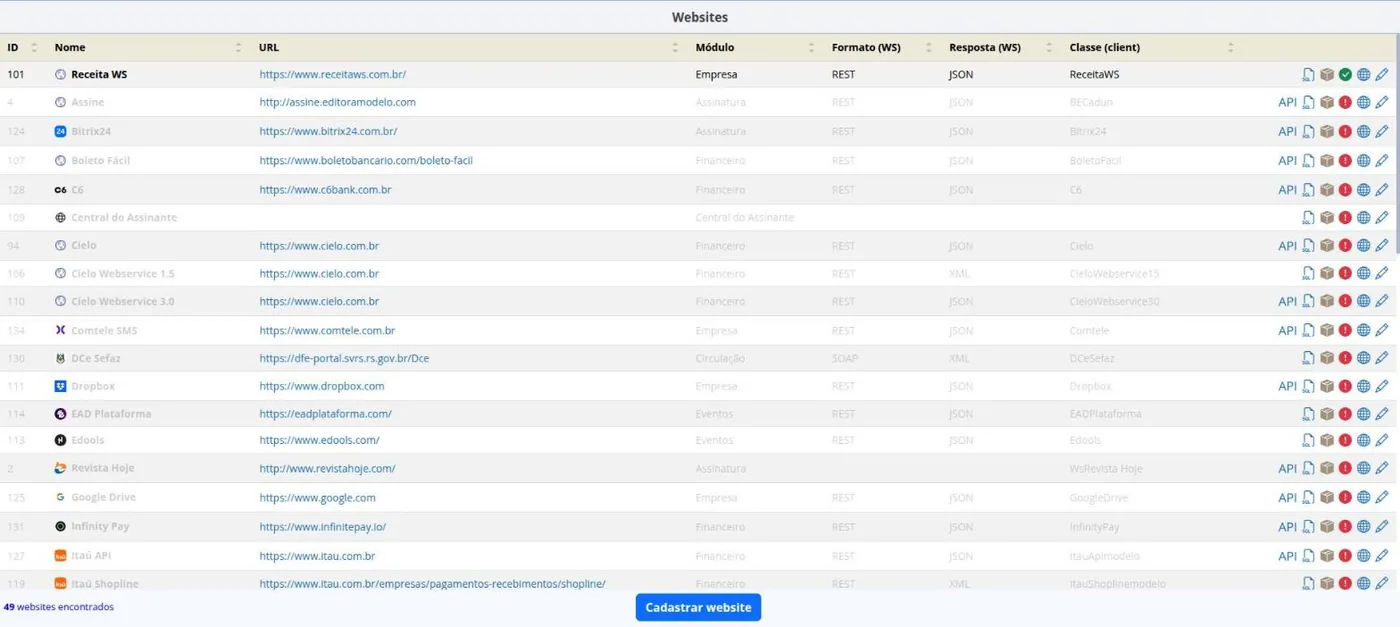Click the Bitrix24 logo icon beside its name

60,131
